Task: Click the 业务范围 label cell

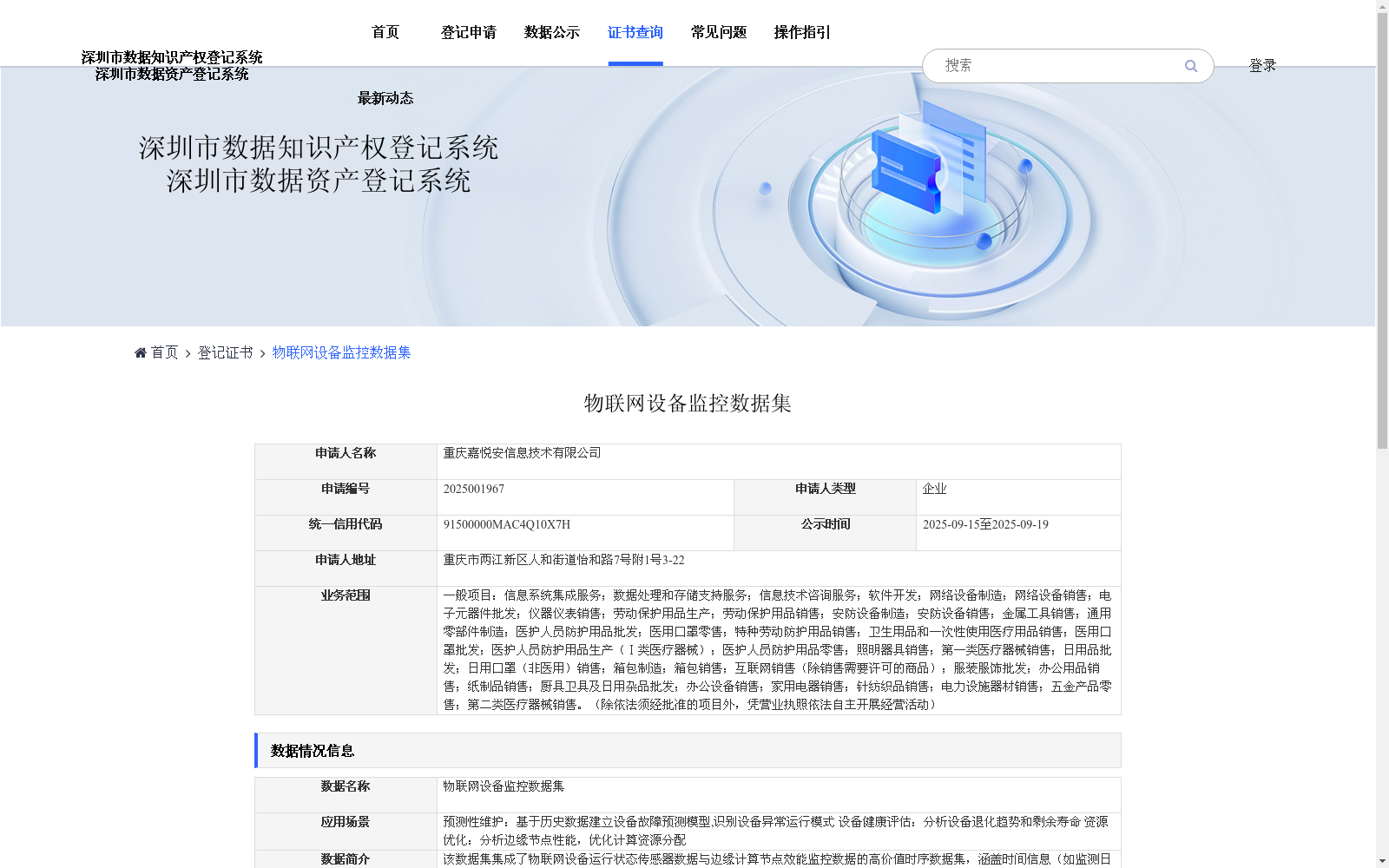Action: 346,650
